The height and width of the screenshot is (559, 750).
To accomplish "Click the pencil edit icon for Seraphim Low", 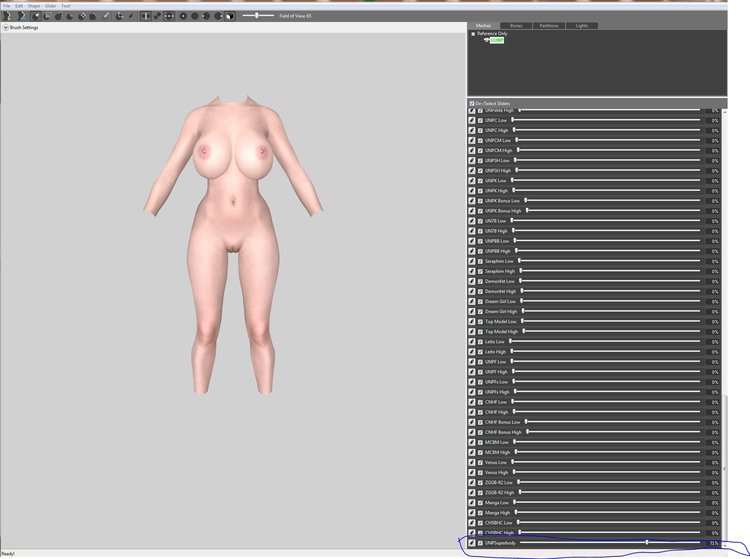I will [472, 261].
